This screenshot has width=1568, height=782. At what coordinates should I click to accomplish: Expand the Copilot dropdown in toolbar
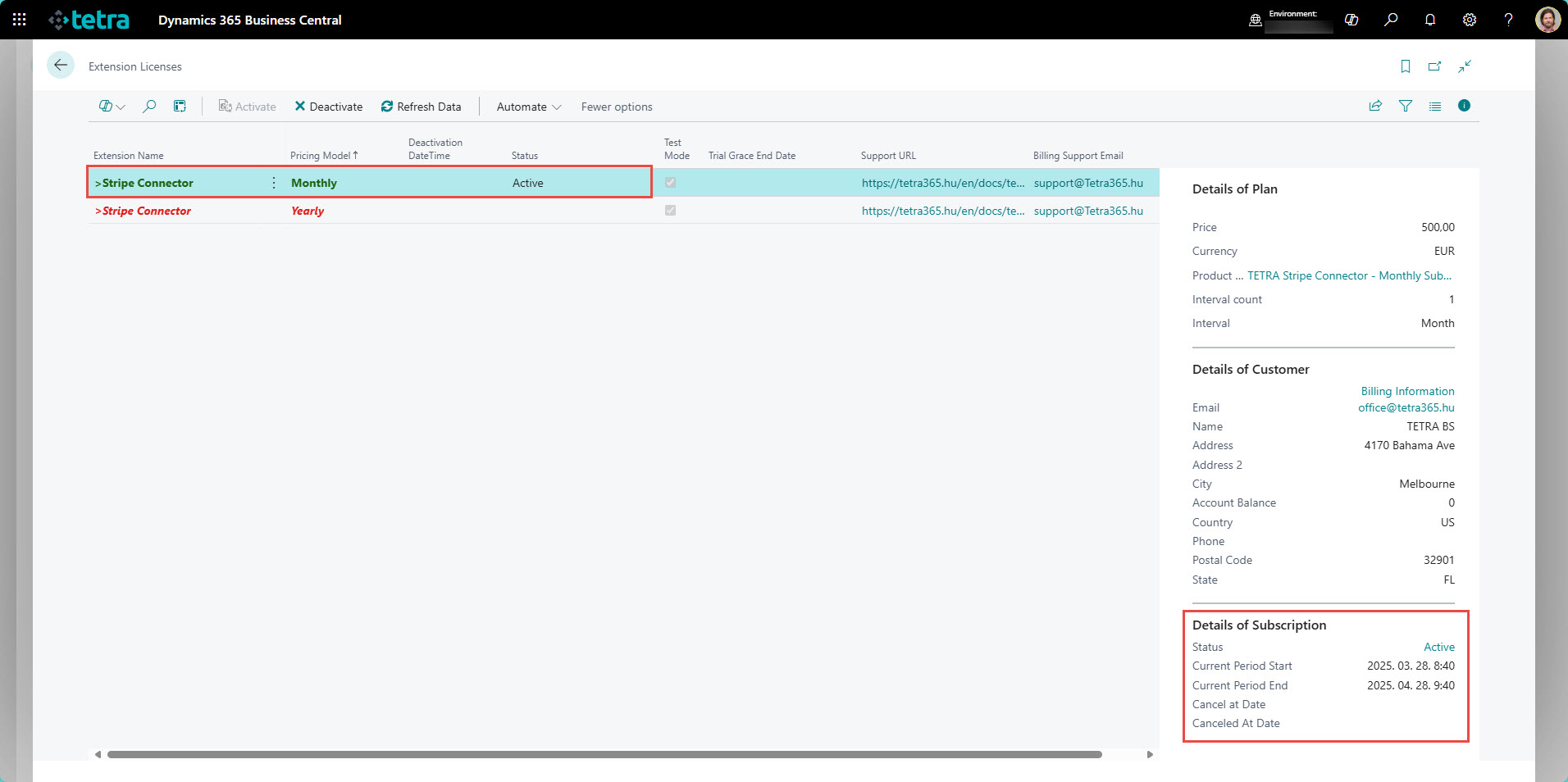coord(112,107)
